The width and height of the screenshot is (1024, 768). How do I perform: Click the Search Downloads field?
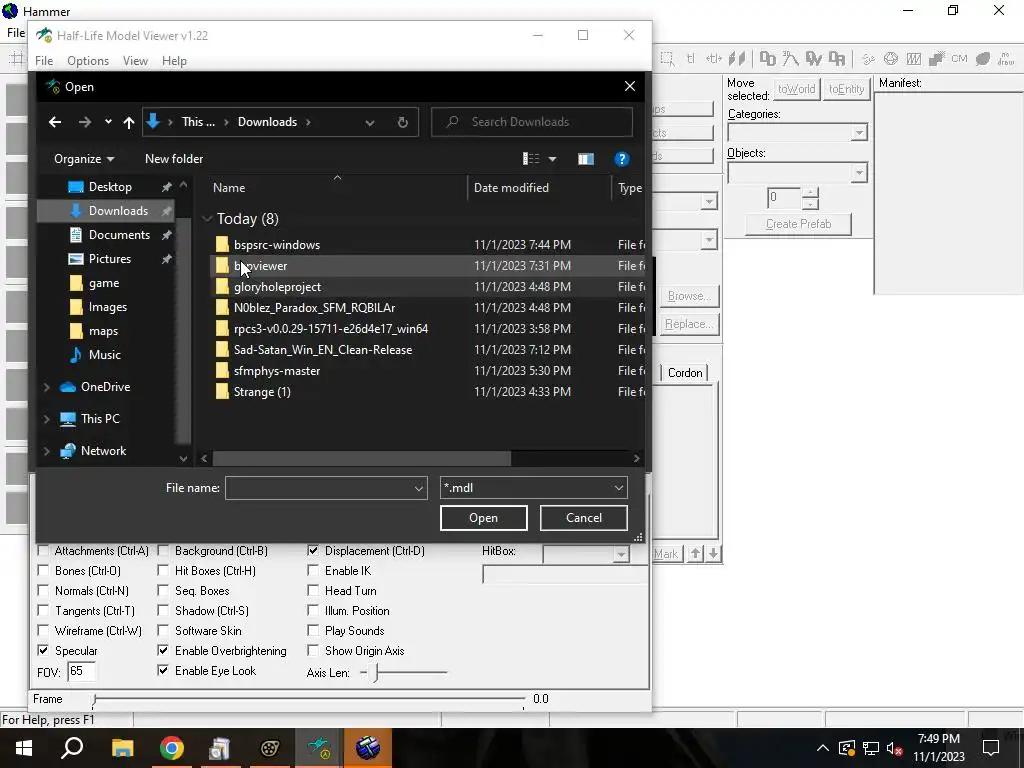pyautogui.click(x=532, y=122)
